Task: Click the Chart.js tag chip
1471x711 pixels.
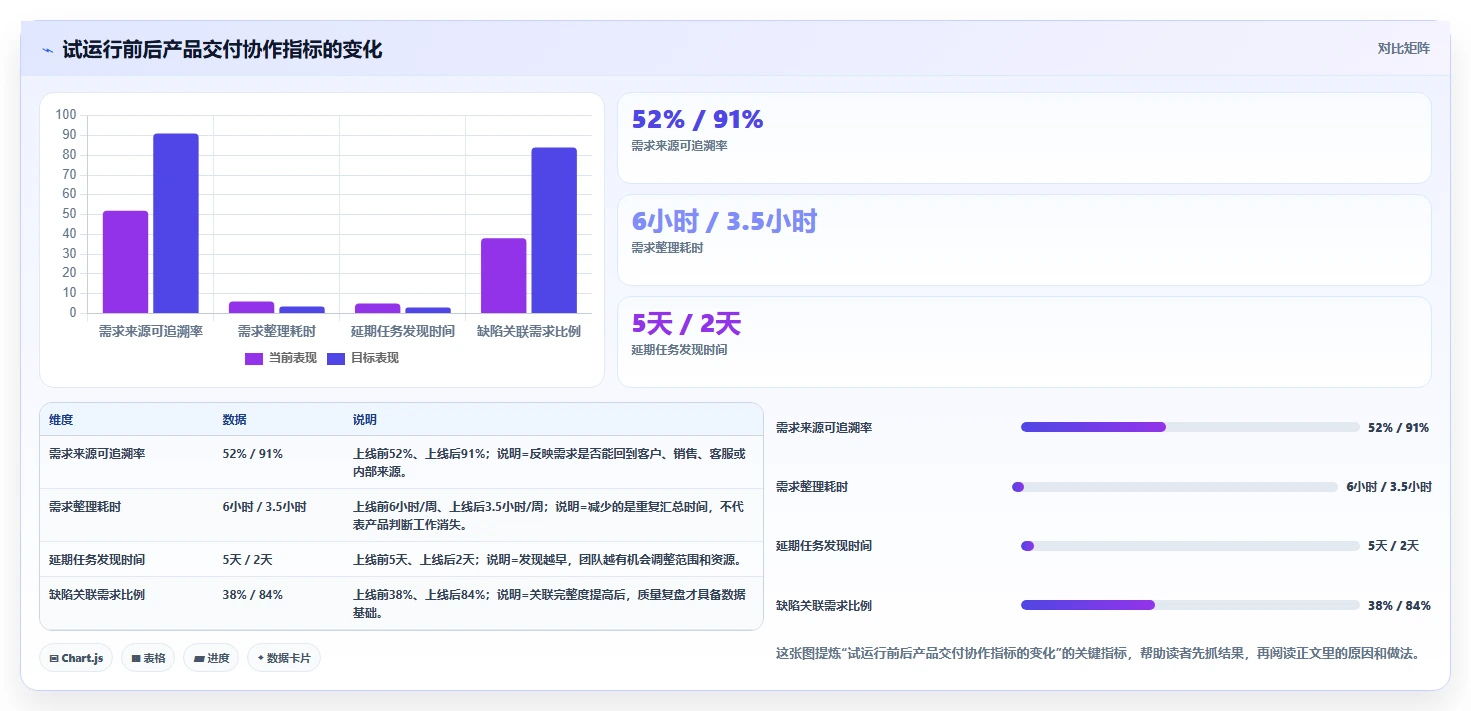Action: click(77, 658)
